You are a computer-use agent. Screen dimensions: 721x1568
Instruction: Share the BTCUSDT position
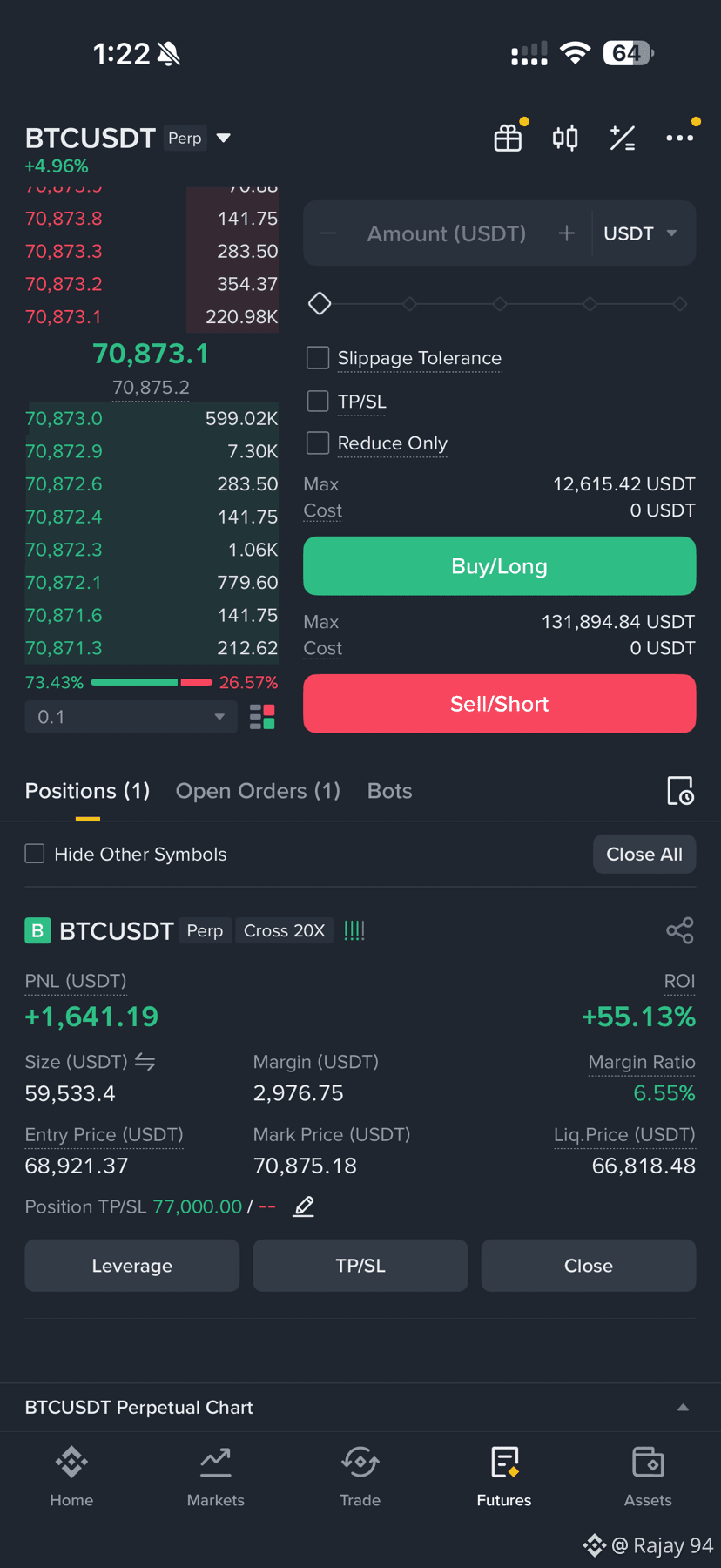[680, 930]
